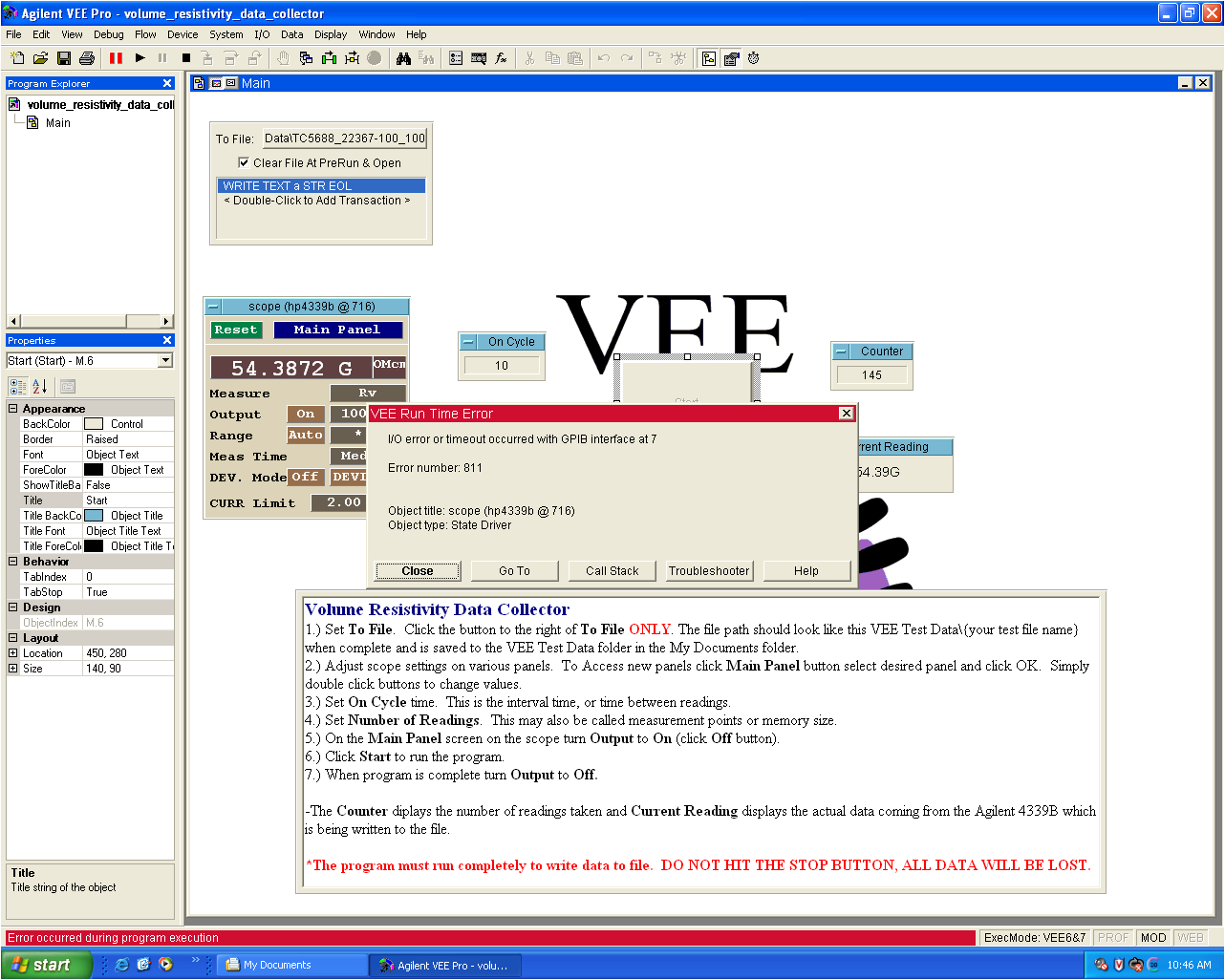The image size is (1225, 980).
Task: Click the Function fx toolbar icon
Action: [501, 58]
